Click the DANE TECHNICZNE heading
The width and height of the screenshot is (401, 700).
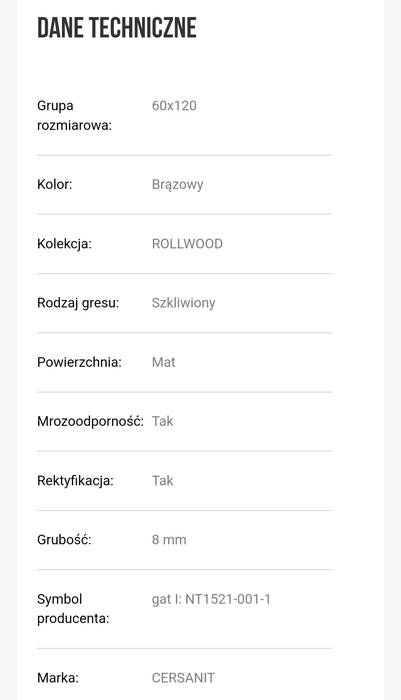117,28
